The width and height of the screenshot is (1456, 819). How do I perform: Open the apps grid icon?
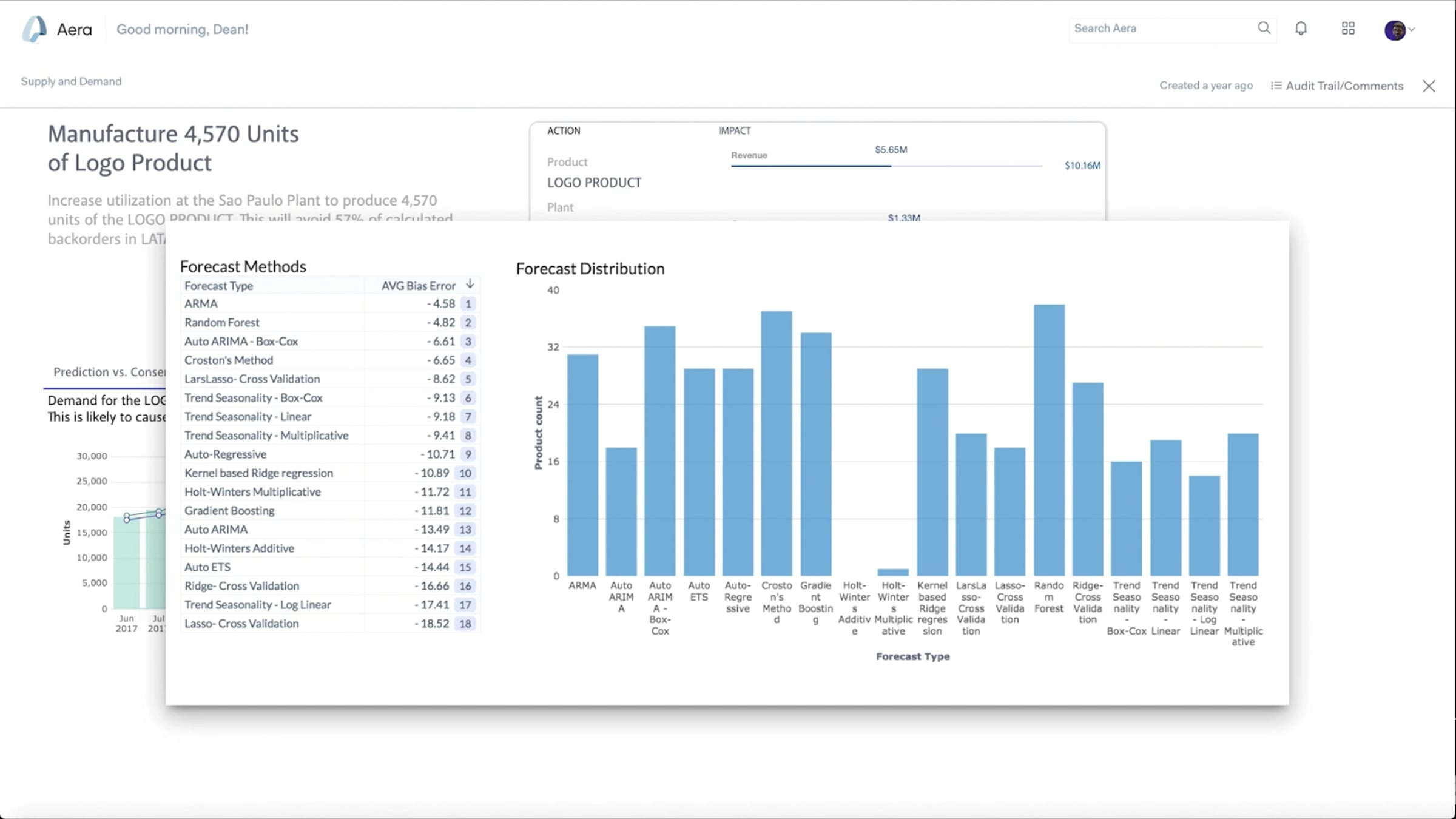click(1348, 29)
